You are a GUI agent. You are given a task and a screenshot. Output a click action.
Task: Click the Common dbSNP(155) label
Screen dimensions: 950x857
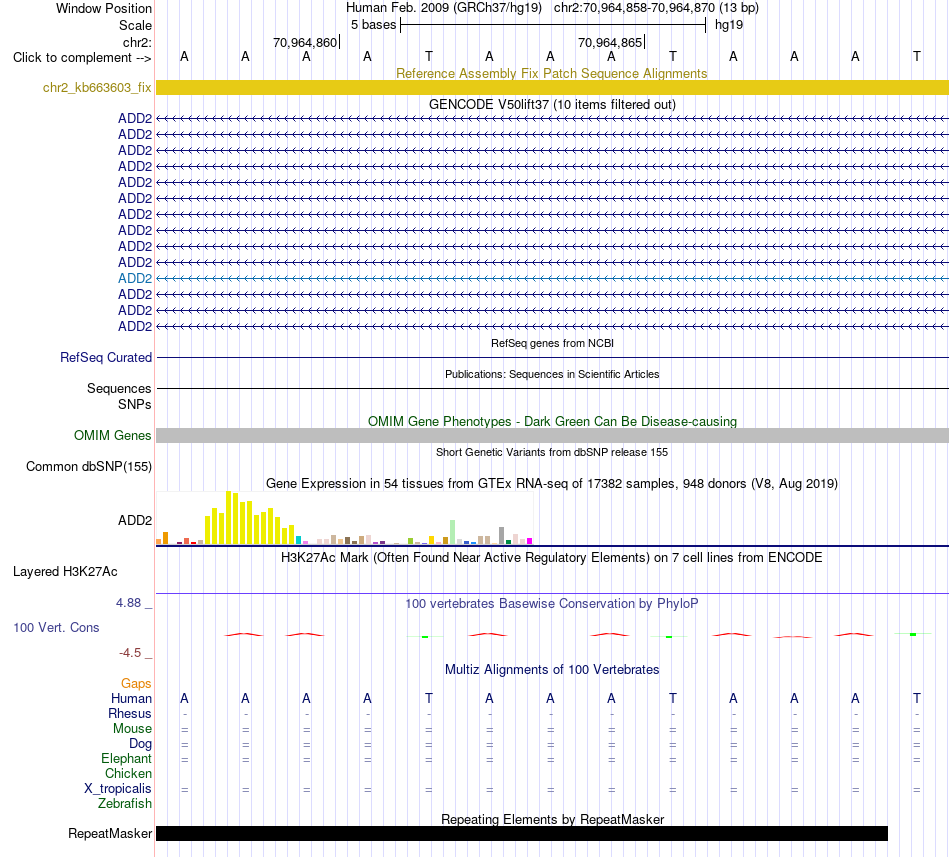89,466
